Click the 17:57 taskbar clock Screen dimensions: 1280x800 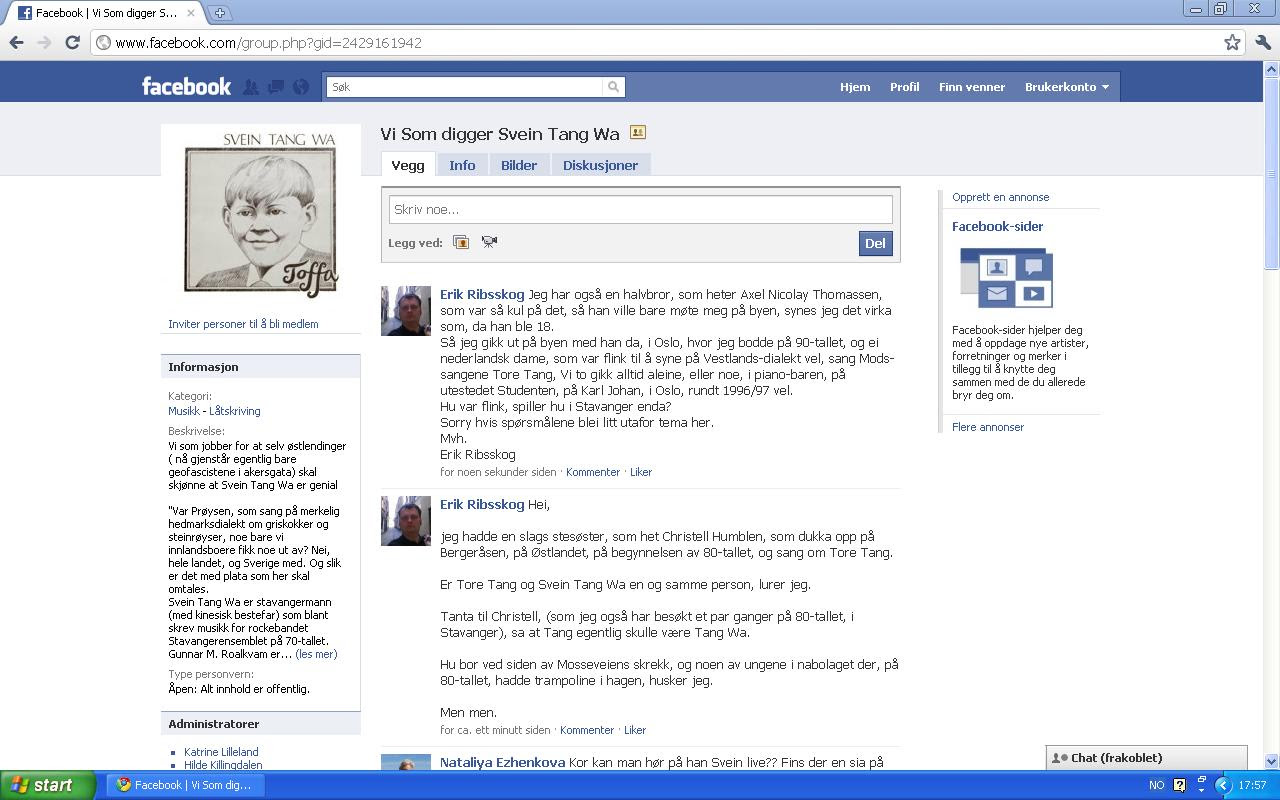coord(1253,785)
